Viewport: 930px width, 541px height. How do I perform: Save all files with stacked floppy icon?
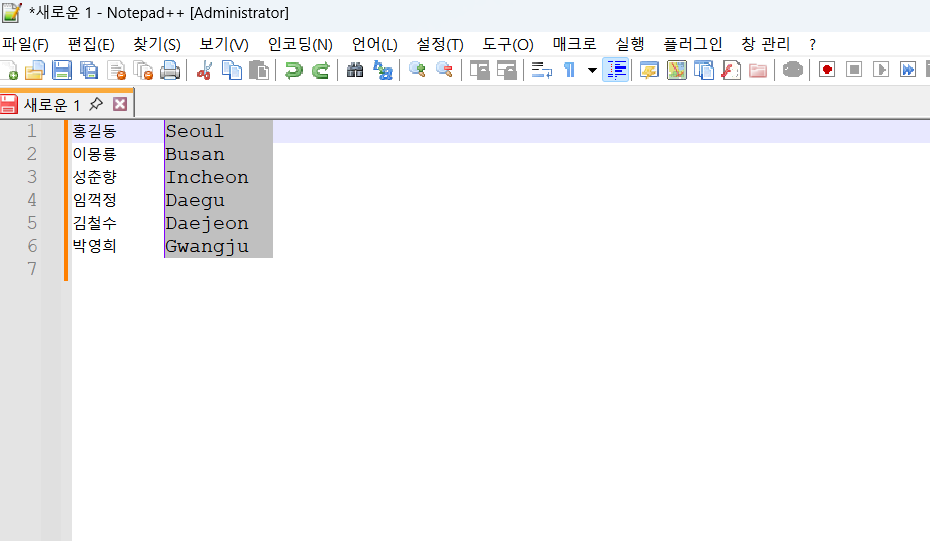[x=89, y=70]
